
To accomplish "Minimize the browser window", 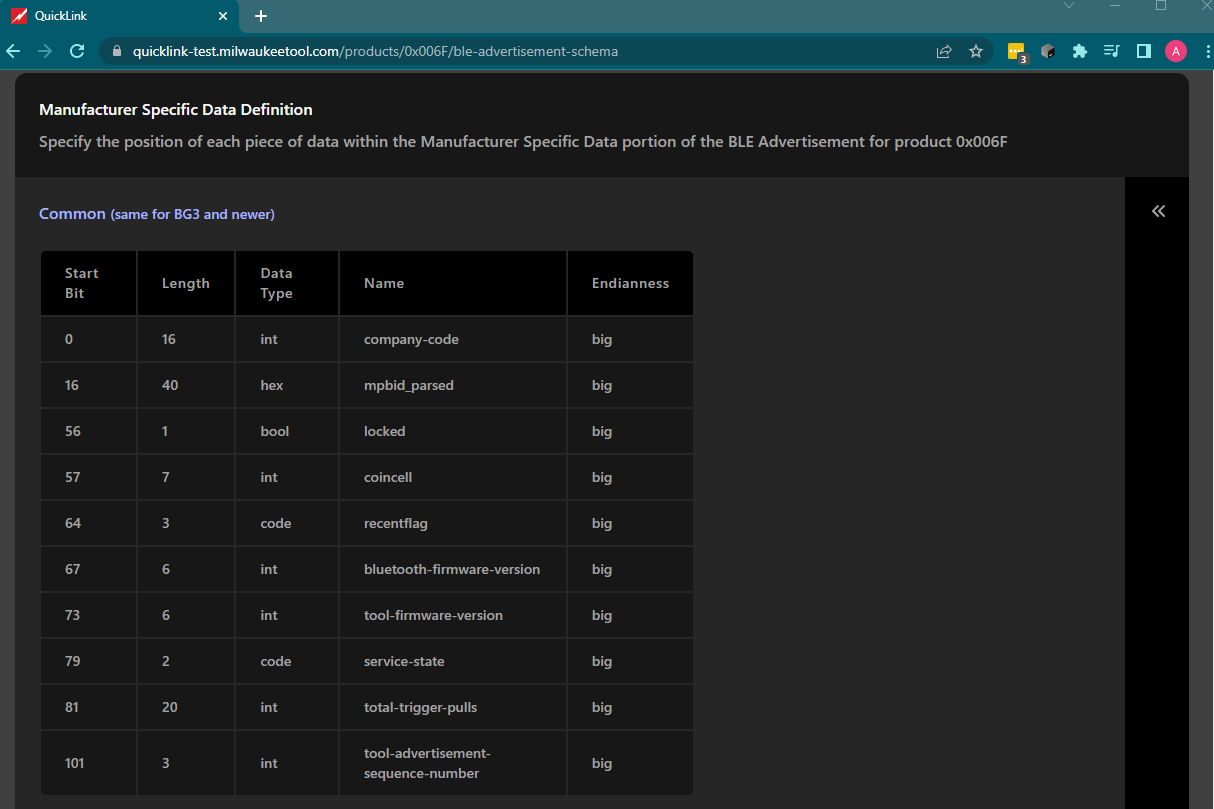I will [1114, 6].
